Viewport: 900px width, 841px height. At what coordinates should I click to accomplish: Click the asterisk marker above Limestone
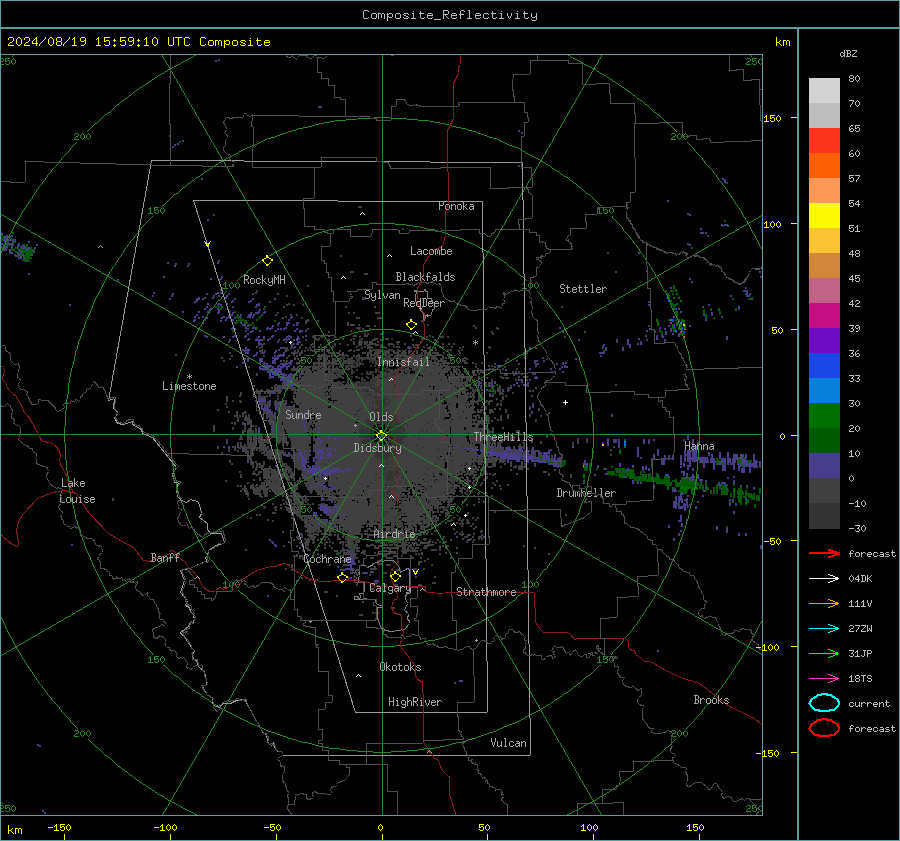(189, 377)
